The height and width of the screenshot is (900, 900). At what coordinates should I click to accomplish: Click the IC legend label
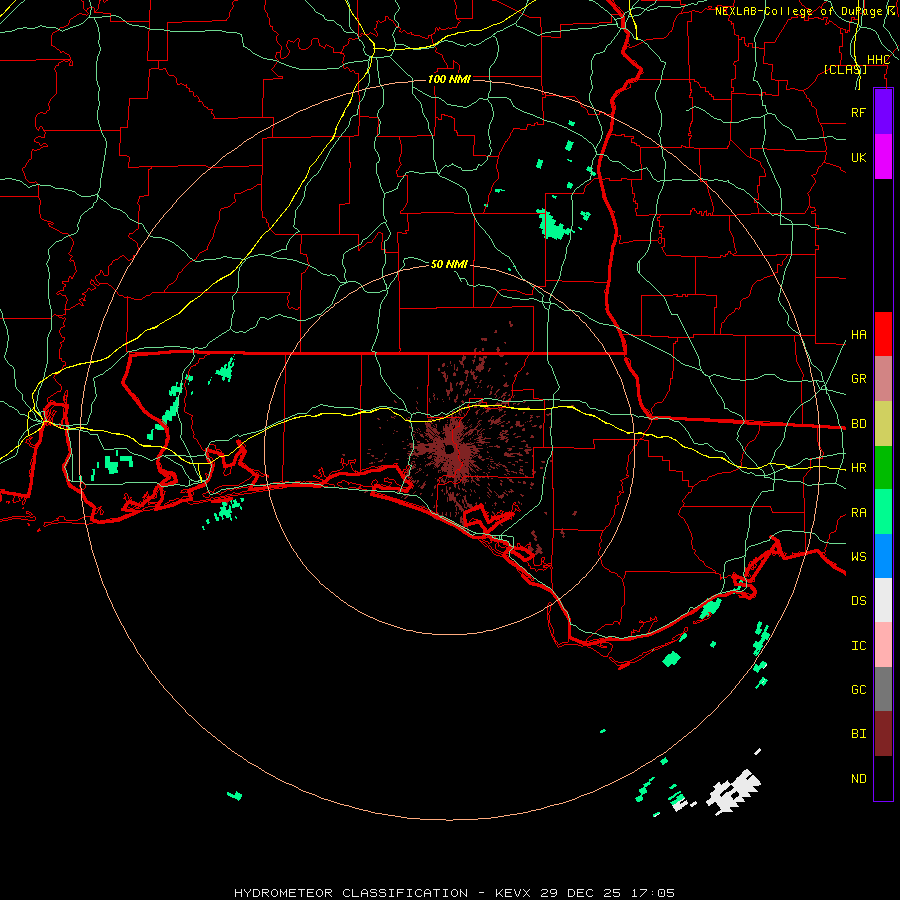(x=858, y=646)
